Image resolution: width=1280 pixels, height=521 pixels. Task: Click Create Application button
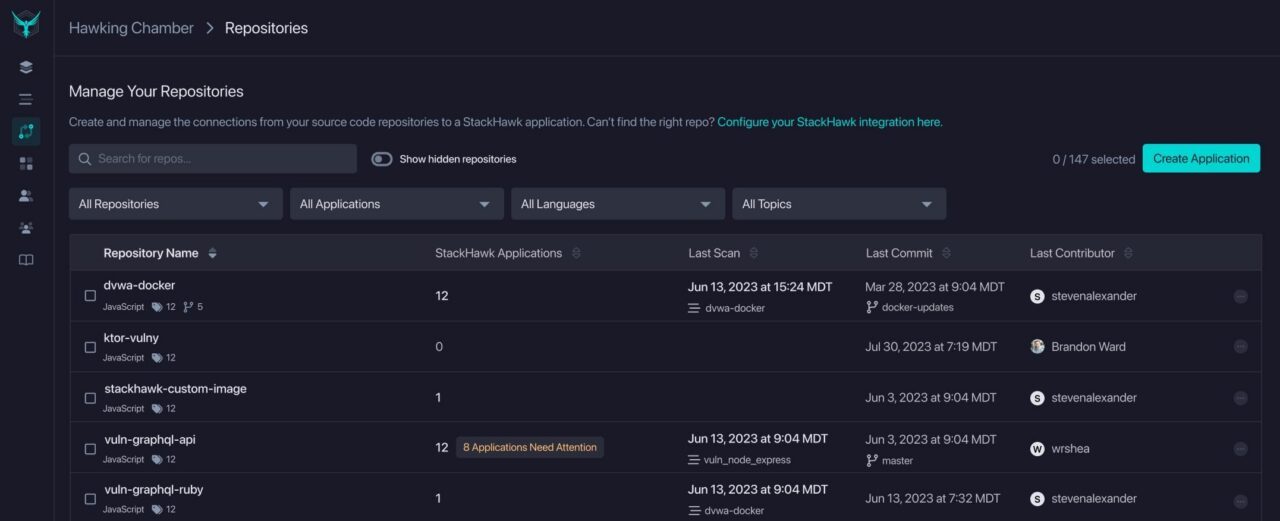click(x=1201, y=159)
